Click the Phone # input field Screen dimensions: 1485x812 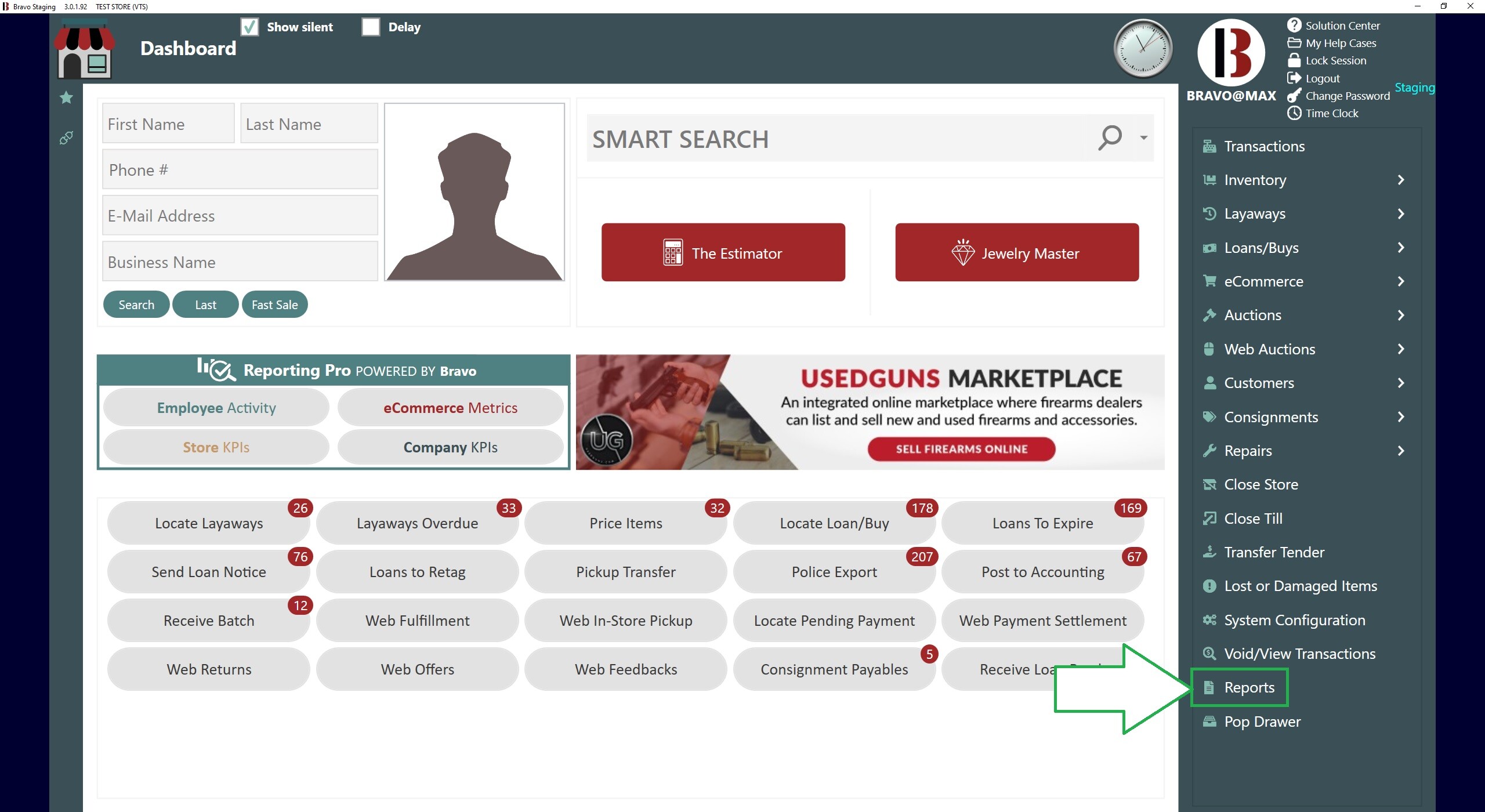[240, 169]
